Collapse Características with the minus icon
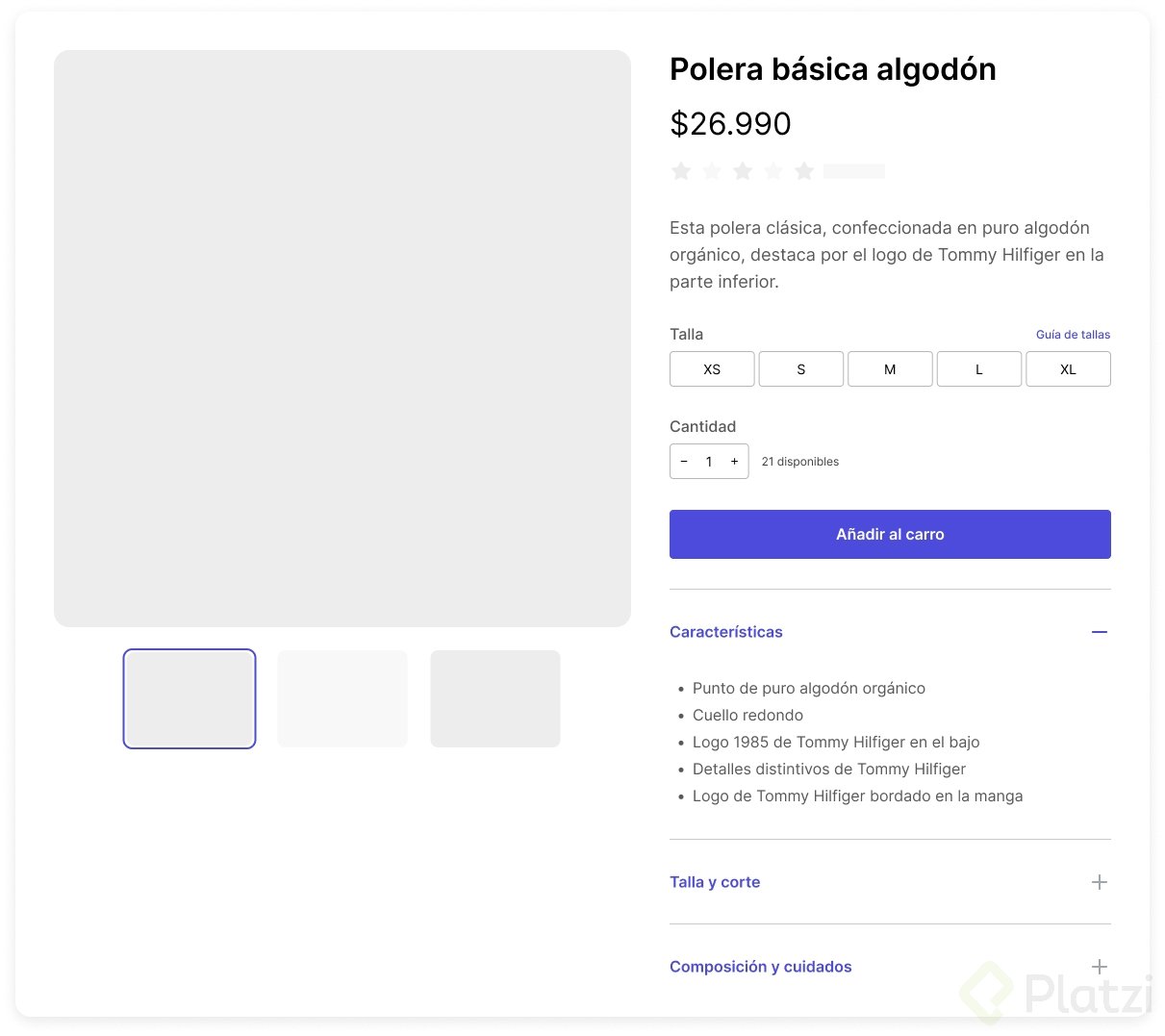Screen dimensions: 1165x1036 click(x=1100, y=632)
